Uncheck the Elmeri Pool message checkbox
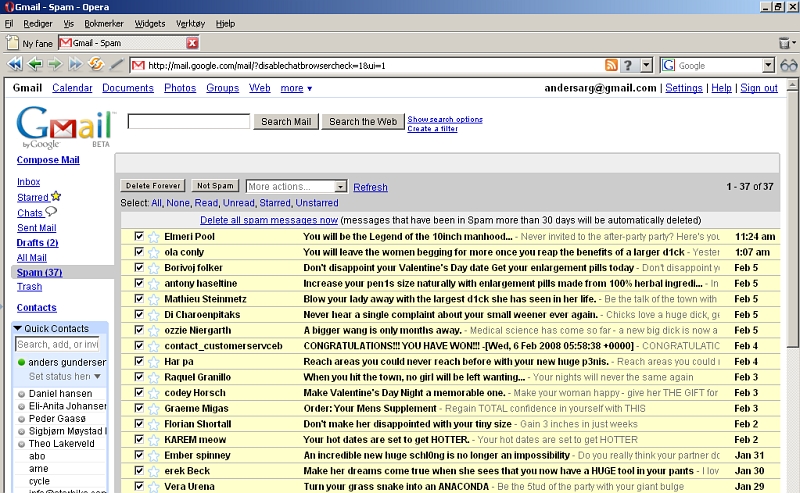The width and height of the screenshot is (800, 493). pyautogui.click(x=139, y=236)
